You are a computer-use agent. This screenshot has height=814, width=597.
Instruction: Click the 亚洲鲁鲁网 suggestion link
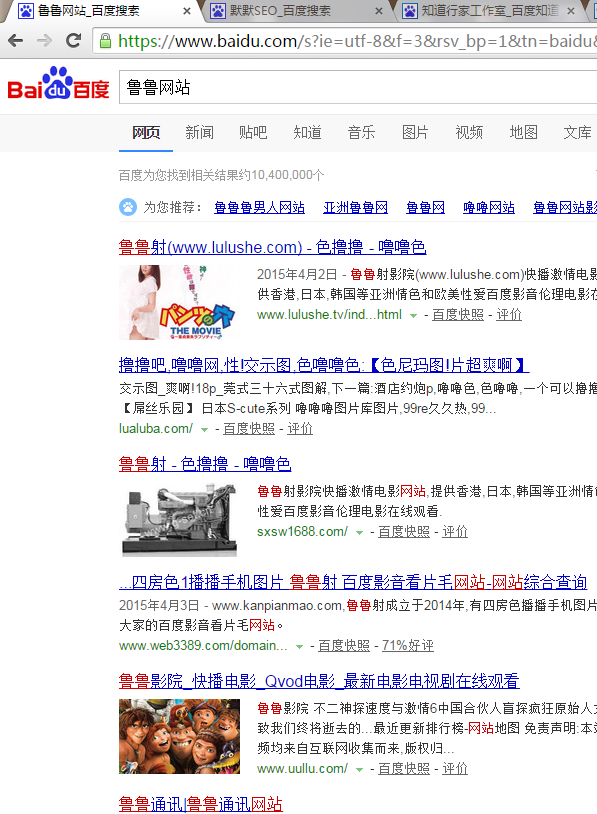coord(356,208)
